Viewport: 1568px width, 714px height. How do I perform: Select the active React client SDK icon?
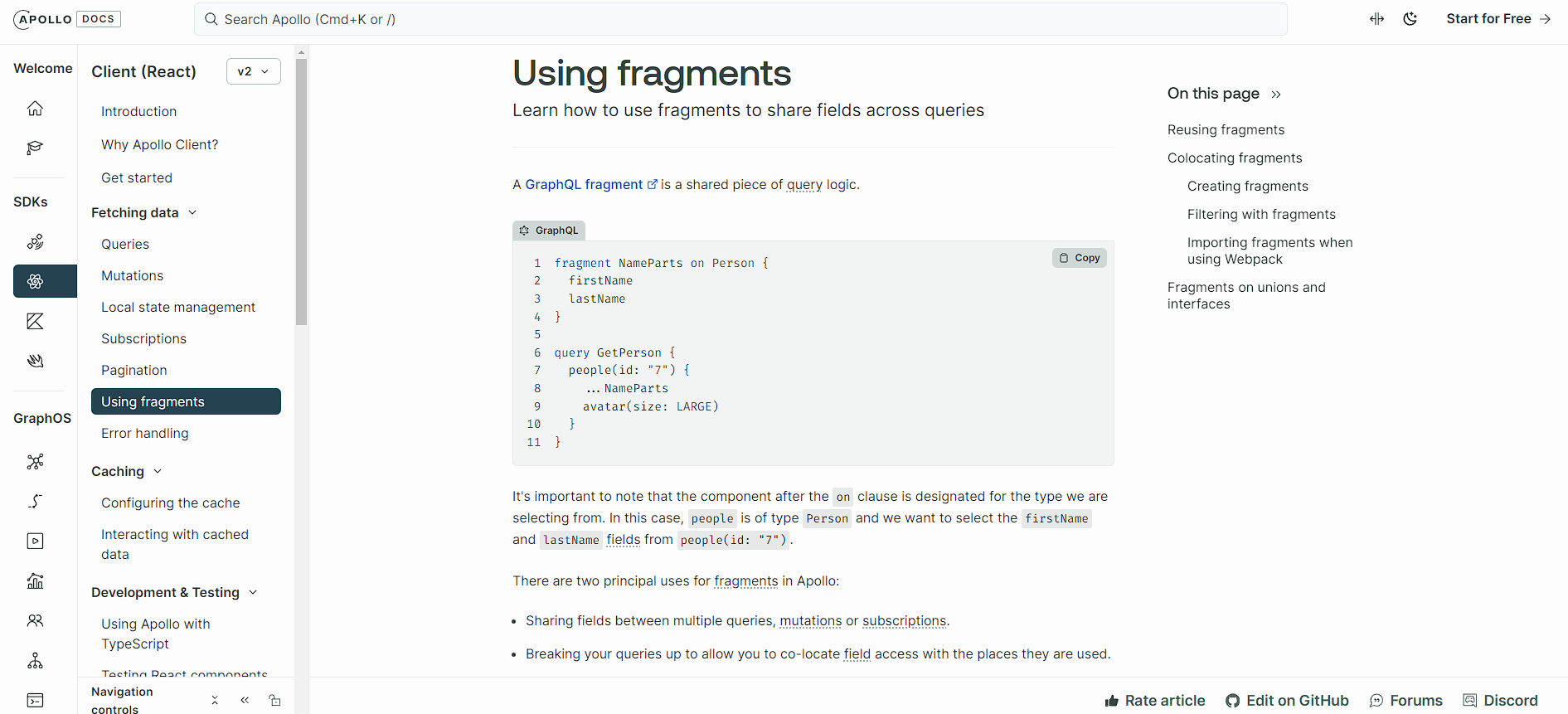[45, 281]
